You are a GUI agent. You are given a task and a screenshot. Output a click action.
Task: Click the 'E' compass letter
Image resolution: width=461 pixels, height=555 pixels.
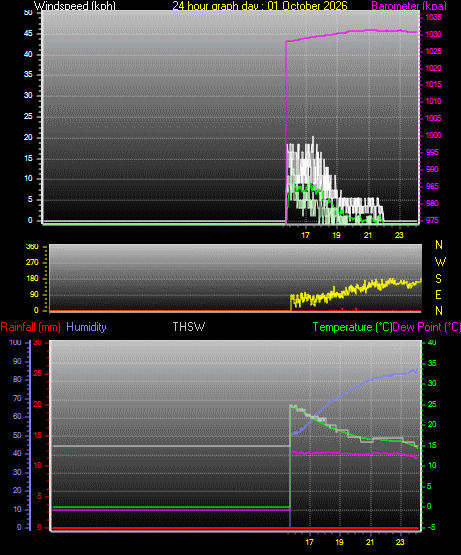[x=438, y=294]
